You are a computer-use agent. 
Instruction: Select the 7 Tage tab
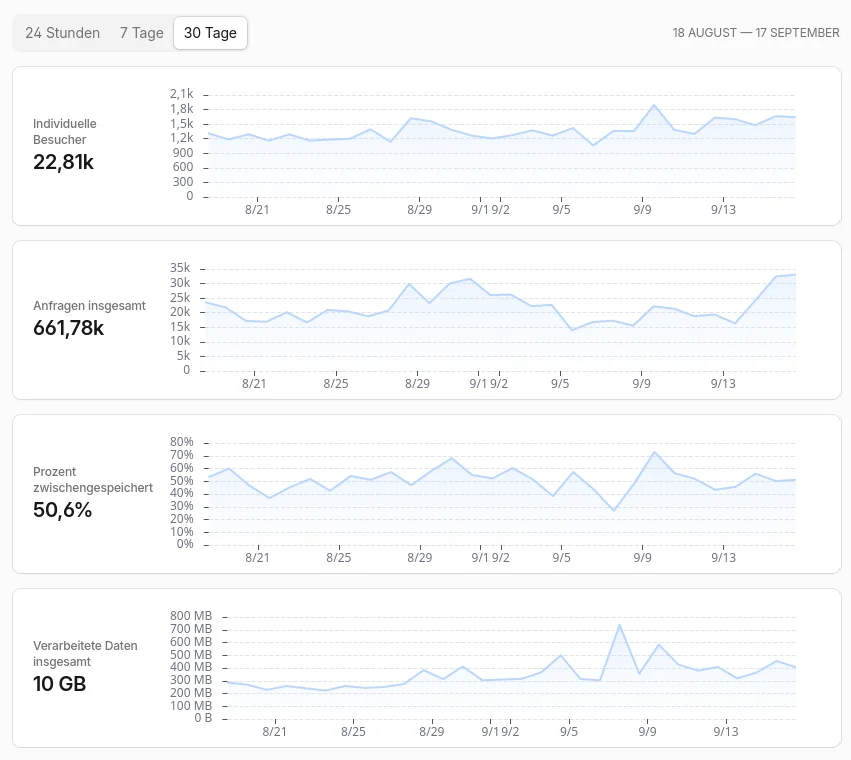click(x=142, y=33)
